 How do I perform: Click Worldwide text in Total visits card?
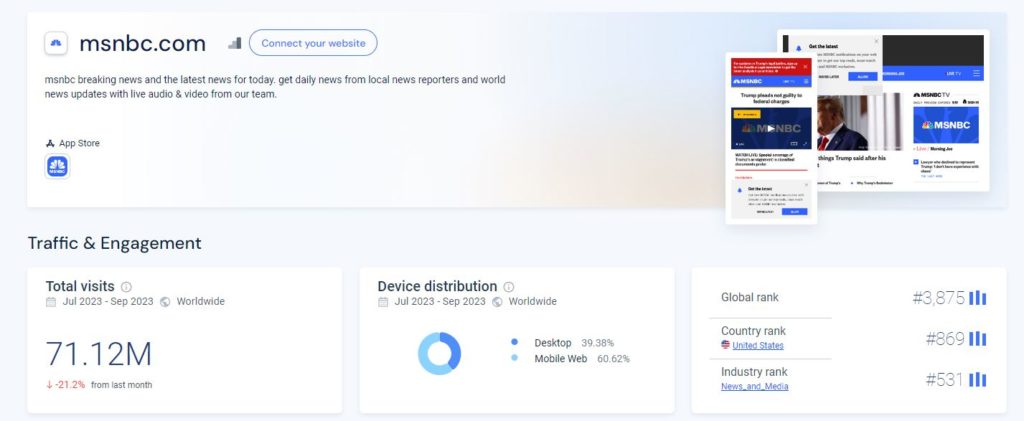pos(200,302)
